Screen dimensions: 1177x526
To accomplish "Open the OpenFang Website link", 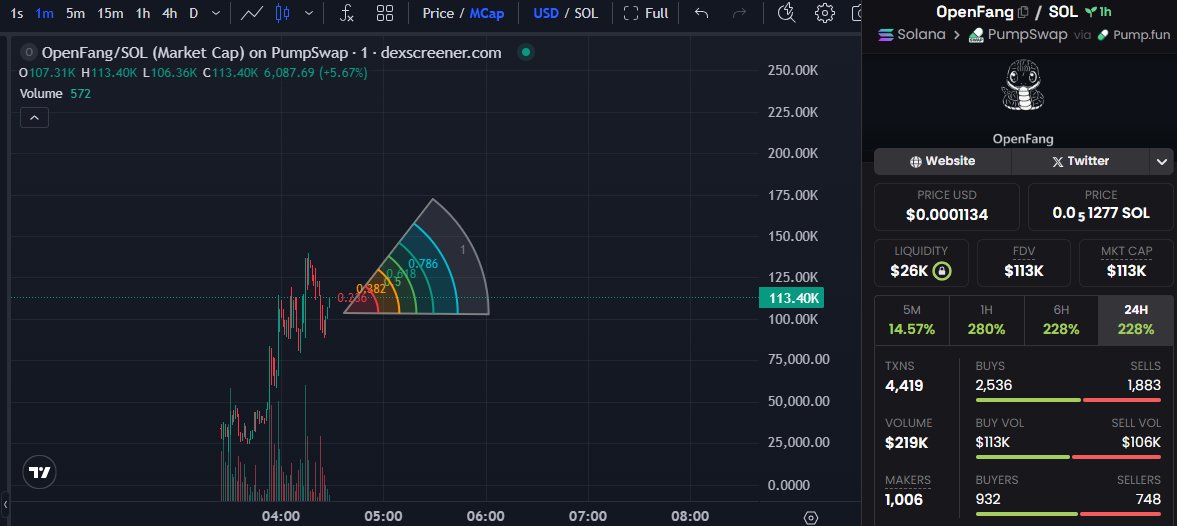I will click(942, 161).
